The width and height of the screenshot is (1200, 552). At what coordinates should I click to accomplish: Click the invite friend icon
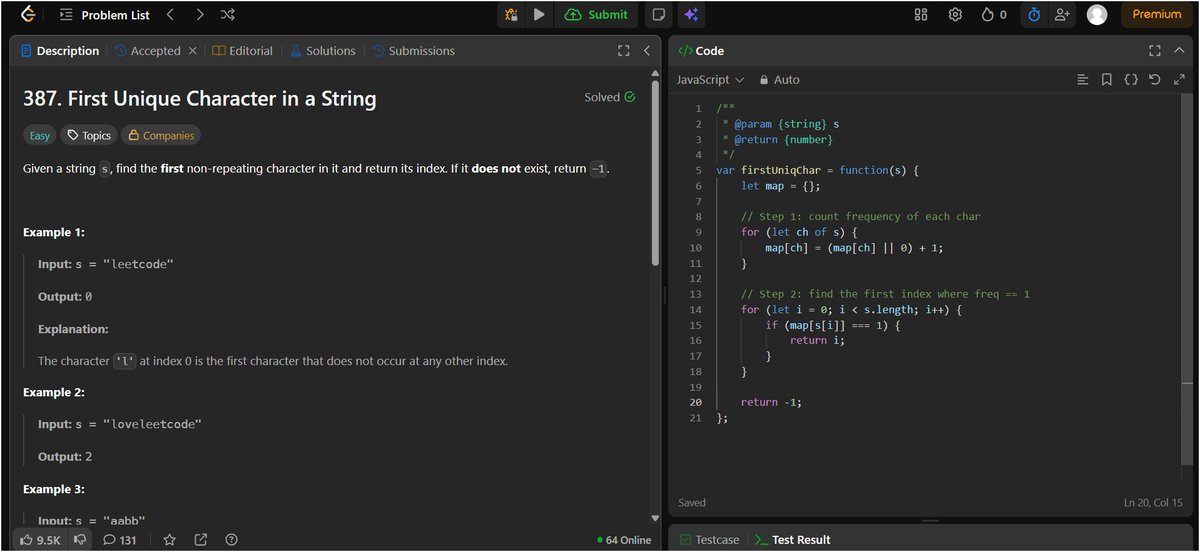pyautogui.click(x=1062, y=15)
